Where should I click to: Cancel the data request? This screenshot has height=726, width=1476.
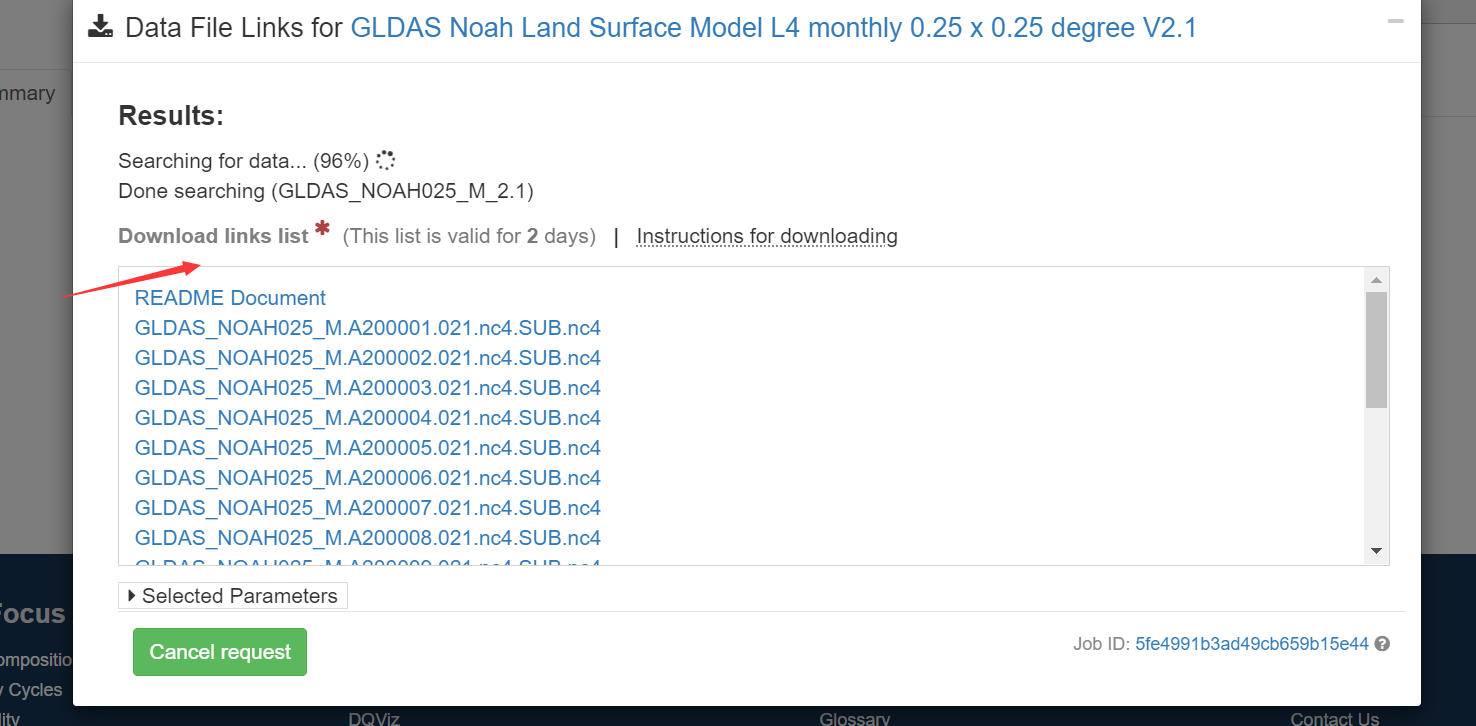(x=219, y=651)
